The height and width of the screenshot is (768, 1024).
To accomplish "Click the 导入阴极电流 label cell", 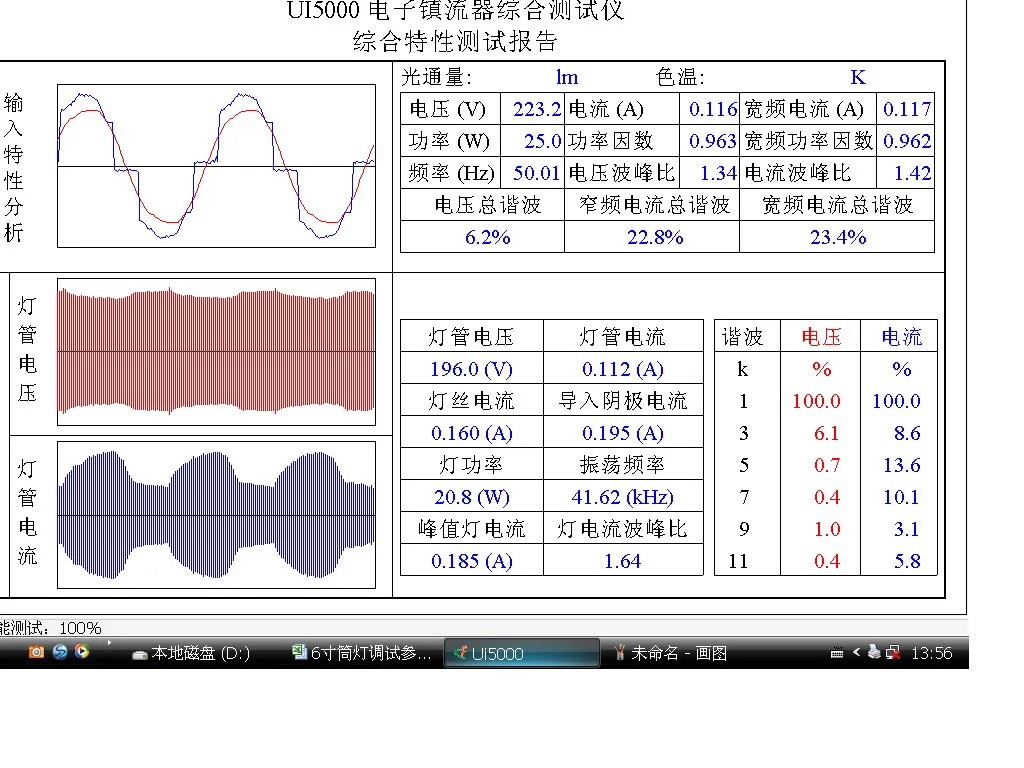I will (x=622, y=401).
